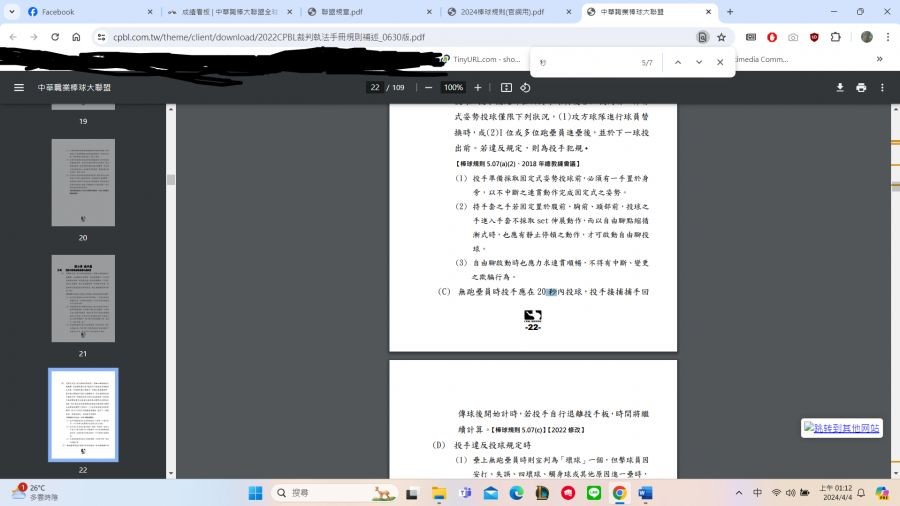Open the Chrome profile avatar
The image size is (900, 506).
[x=867, y=37]
